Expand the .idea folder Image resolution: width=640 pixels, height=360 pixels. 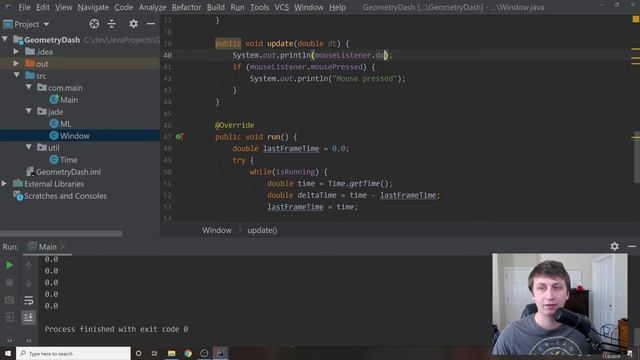[x=16, y=51]
